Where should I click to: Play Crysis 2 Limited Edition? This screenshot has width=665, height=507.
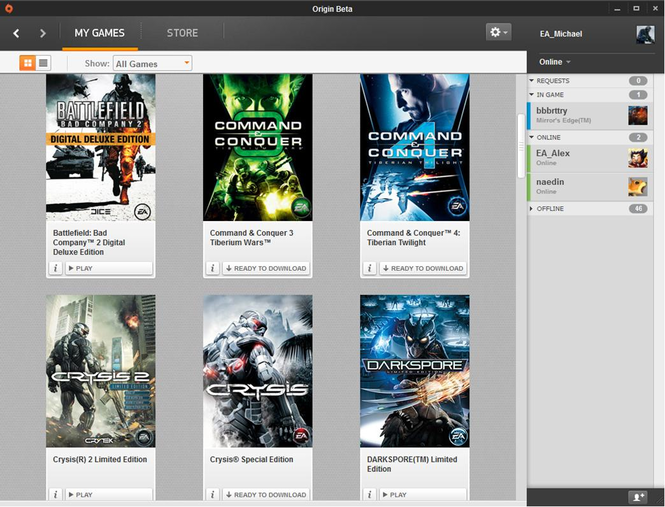109,494
